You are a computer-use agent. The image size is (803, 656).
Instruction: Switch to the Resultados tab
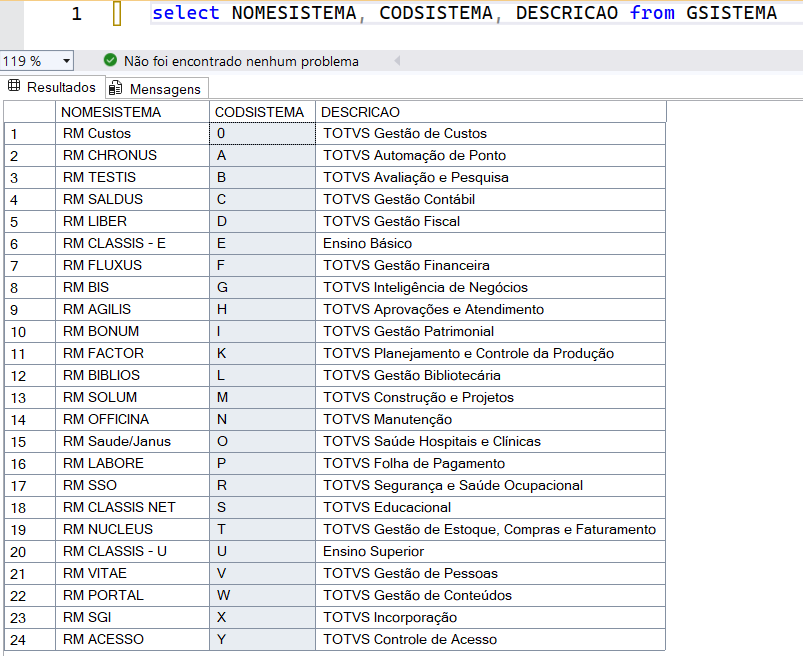[x=53, y=87]
